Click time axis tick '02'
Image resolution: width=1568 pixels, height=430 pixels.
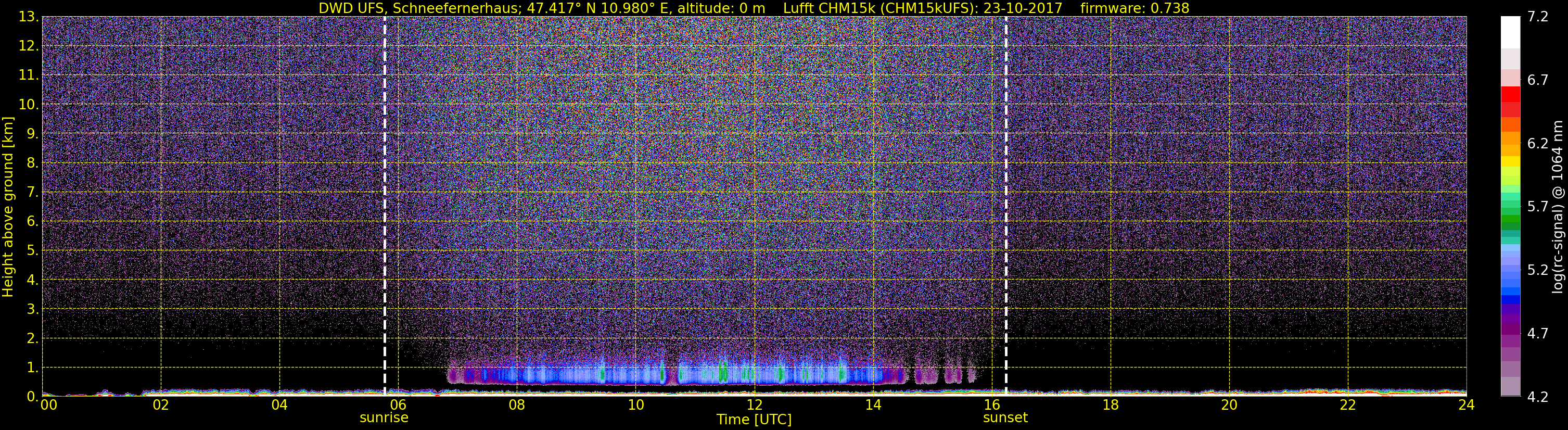click(161, 405)
